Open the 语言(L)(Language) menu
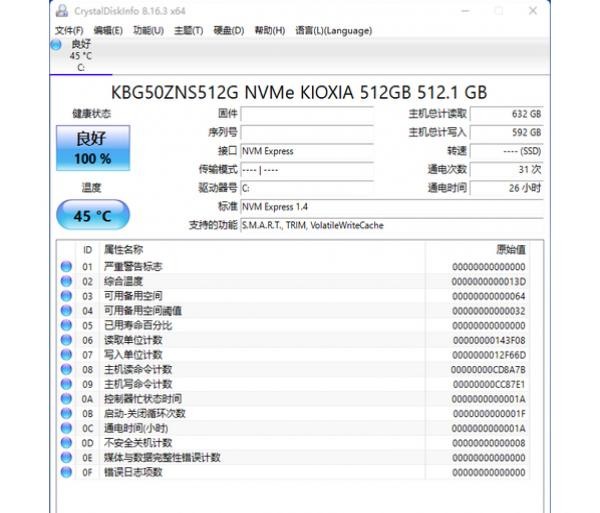Screen dimensions: 600x513 coord(333,31)
